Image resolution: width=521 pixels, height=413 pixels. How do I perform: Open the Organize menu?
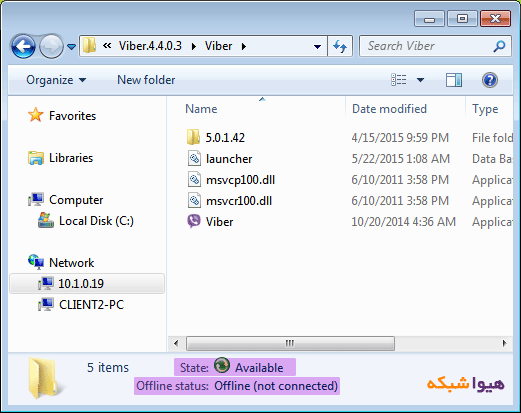tap(56, 80)
